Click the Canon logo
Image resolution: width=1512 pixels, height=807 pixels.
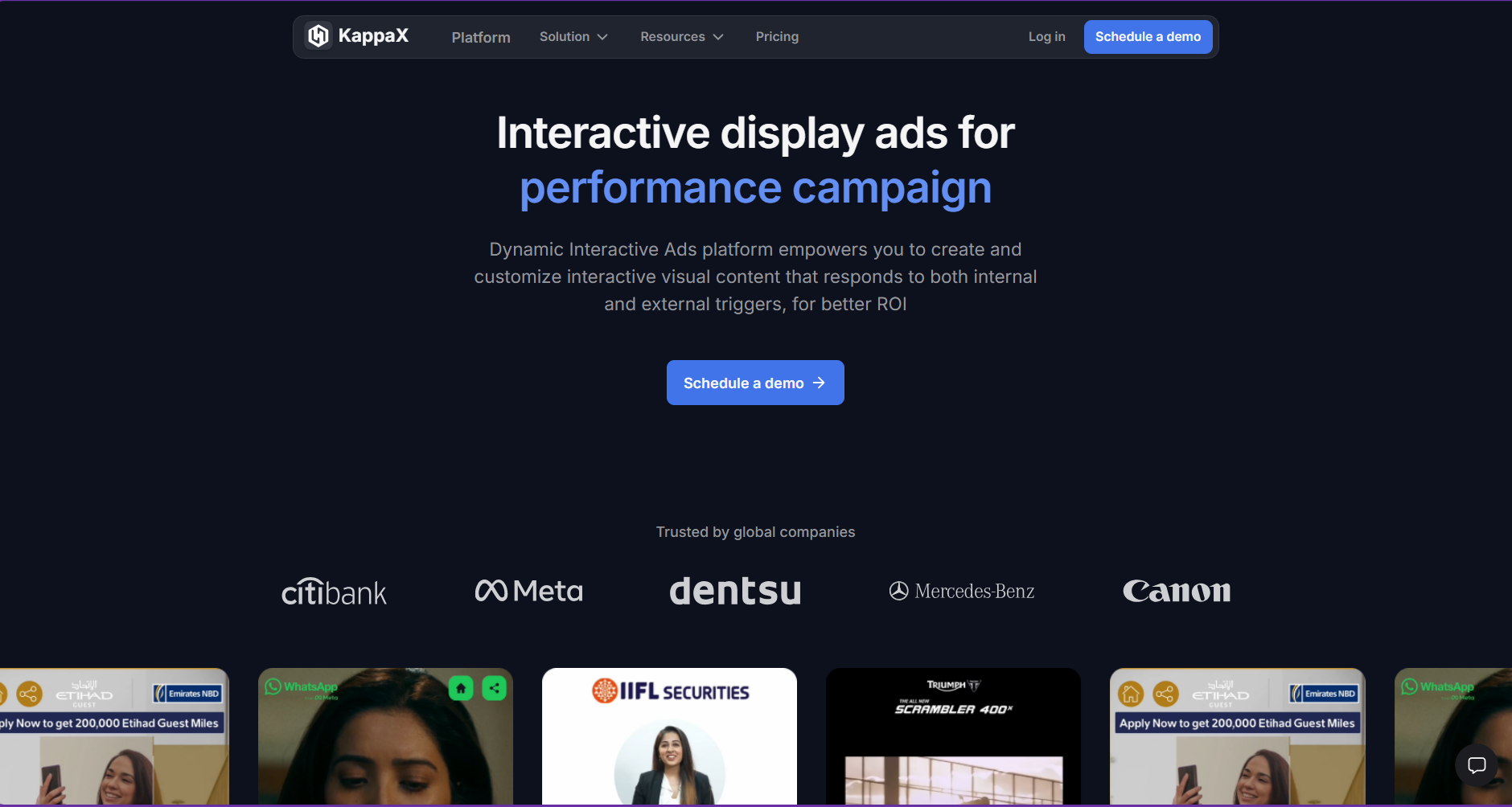click(1177, 592)
